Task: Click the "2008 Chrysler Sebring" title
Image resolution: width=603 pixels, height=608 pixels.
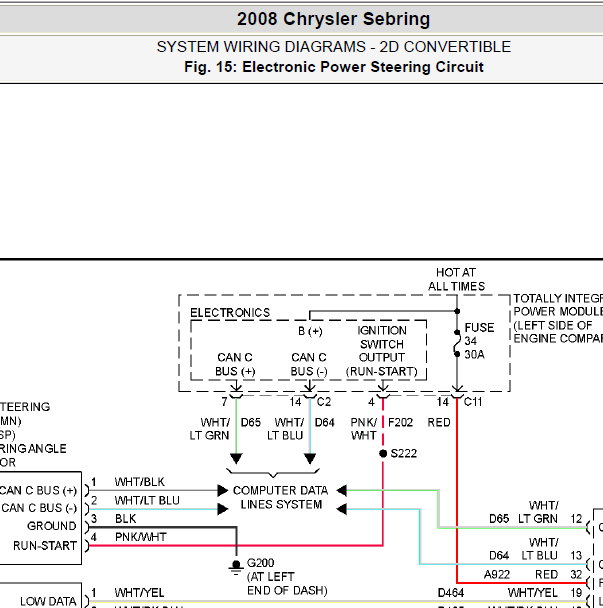Action: 333,19
